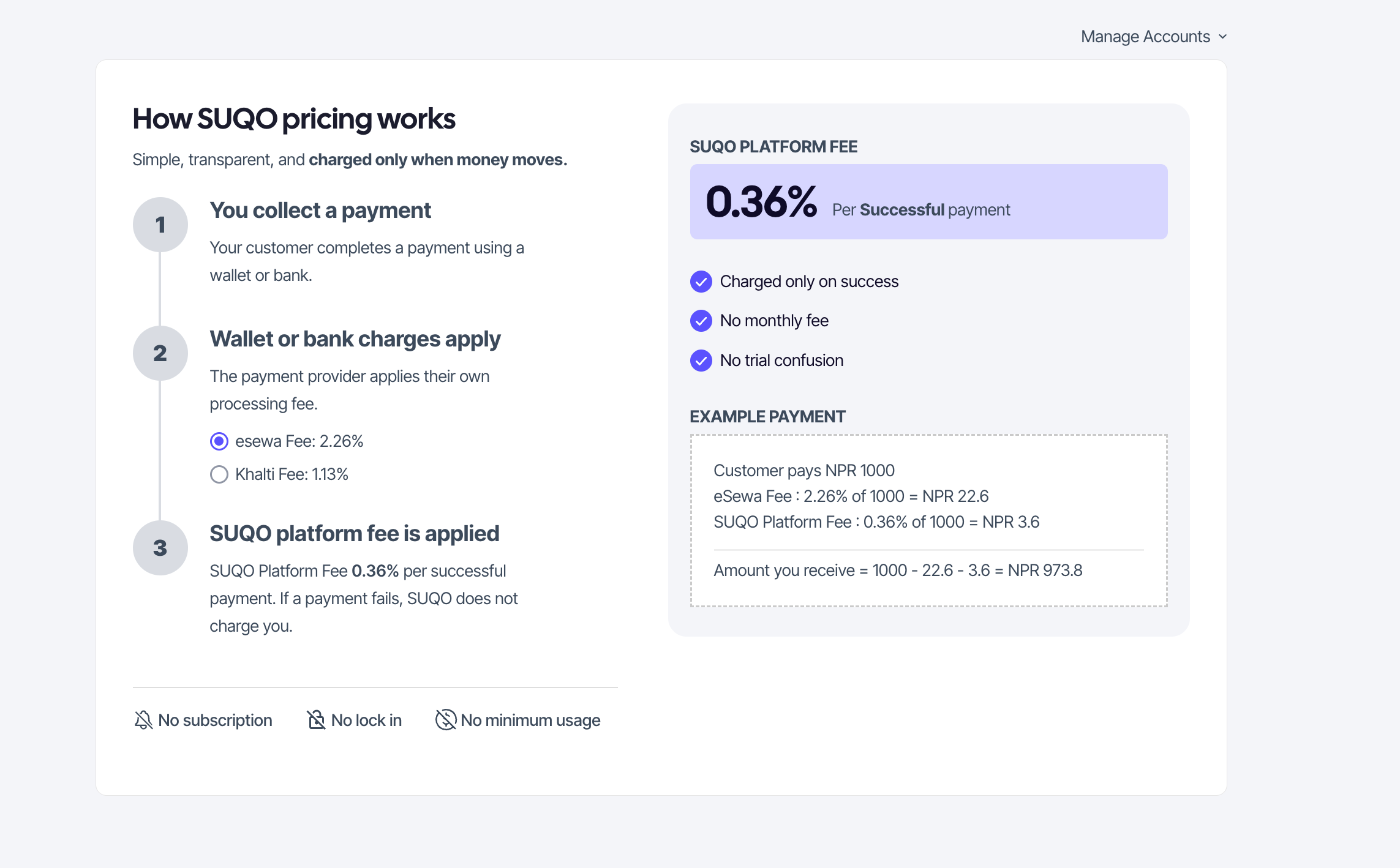Viewport: 1400px width, 868px height.
Task: Click the 'No subscription' label text
Action: click(215, 720)
